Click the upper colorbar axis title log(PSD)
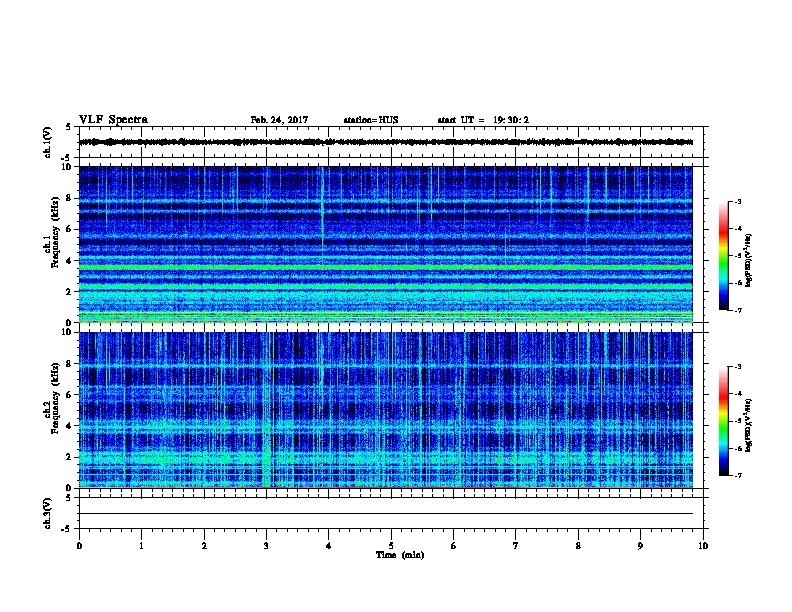Screen dimensions: 792x612 [x=749, y=260]
